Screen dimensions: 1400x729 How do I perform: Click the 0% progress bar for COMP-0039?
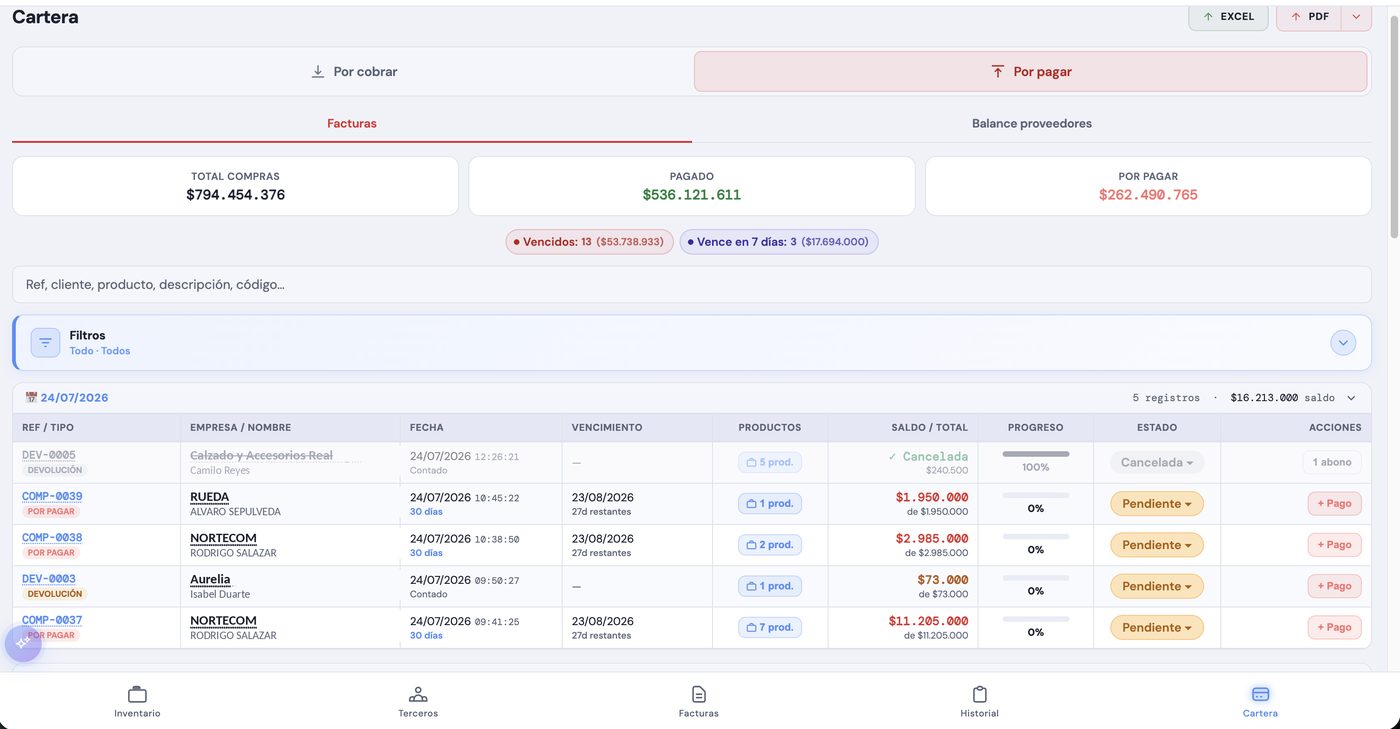(1036, 496)
